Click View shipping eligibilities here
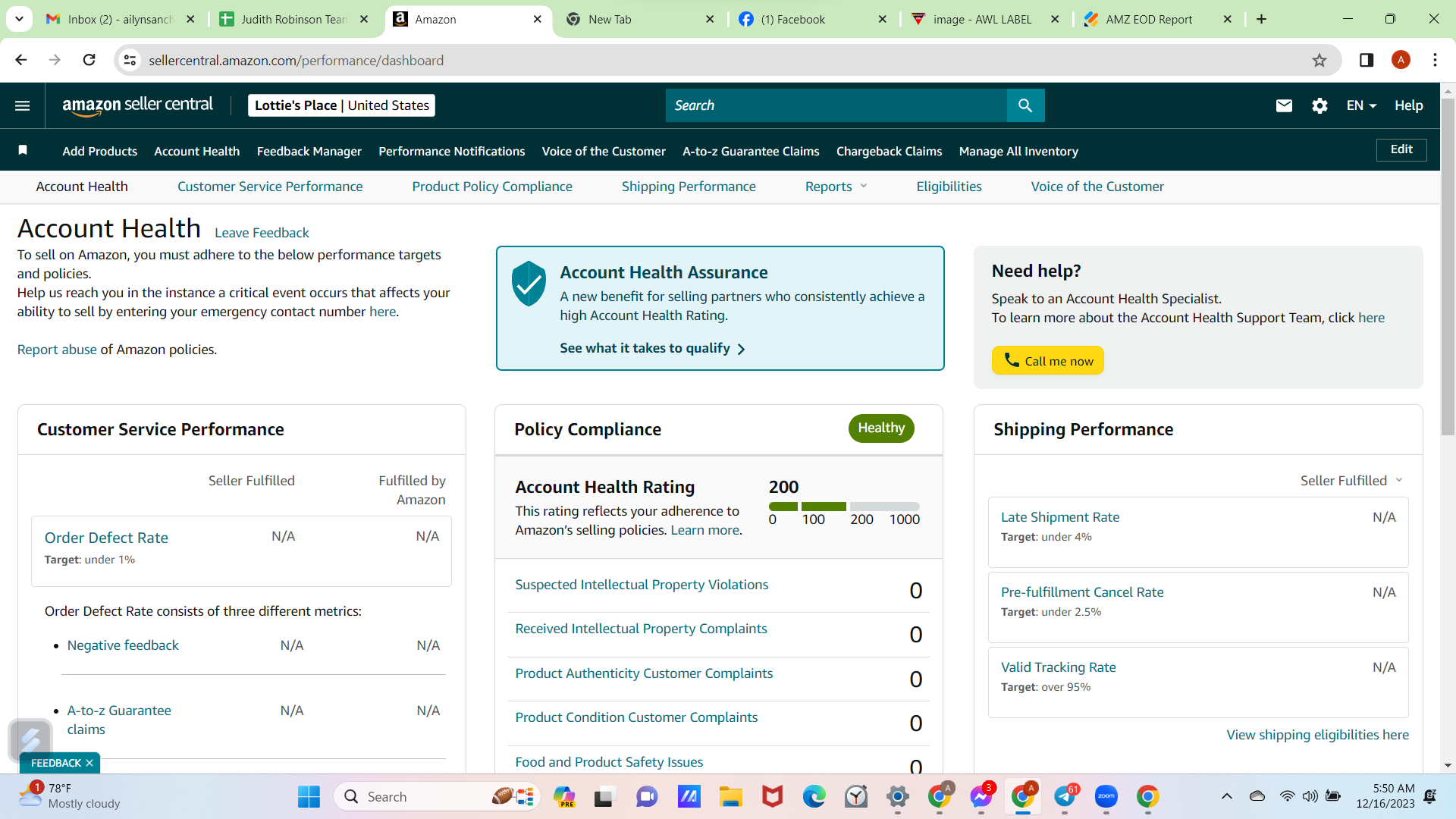This screenshot has height=819, width=1456. 1318,735
